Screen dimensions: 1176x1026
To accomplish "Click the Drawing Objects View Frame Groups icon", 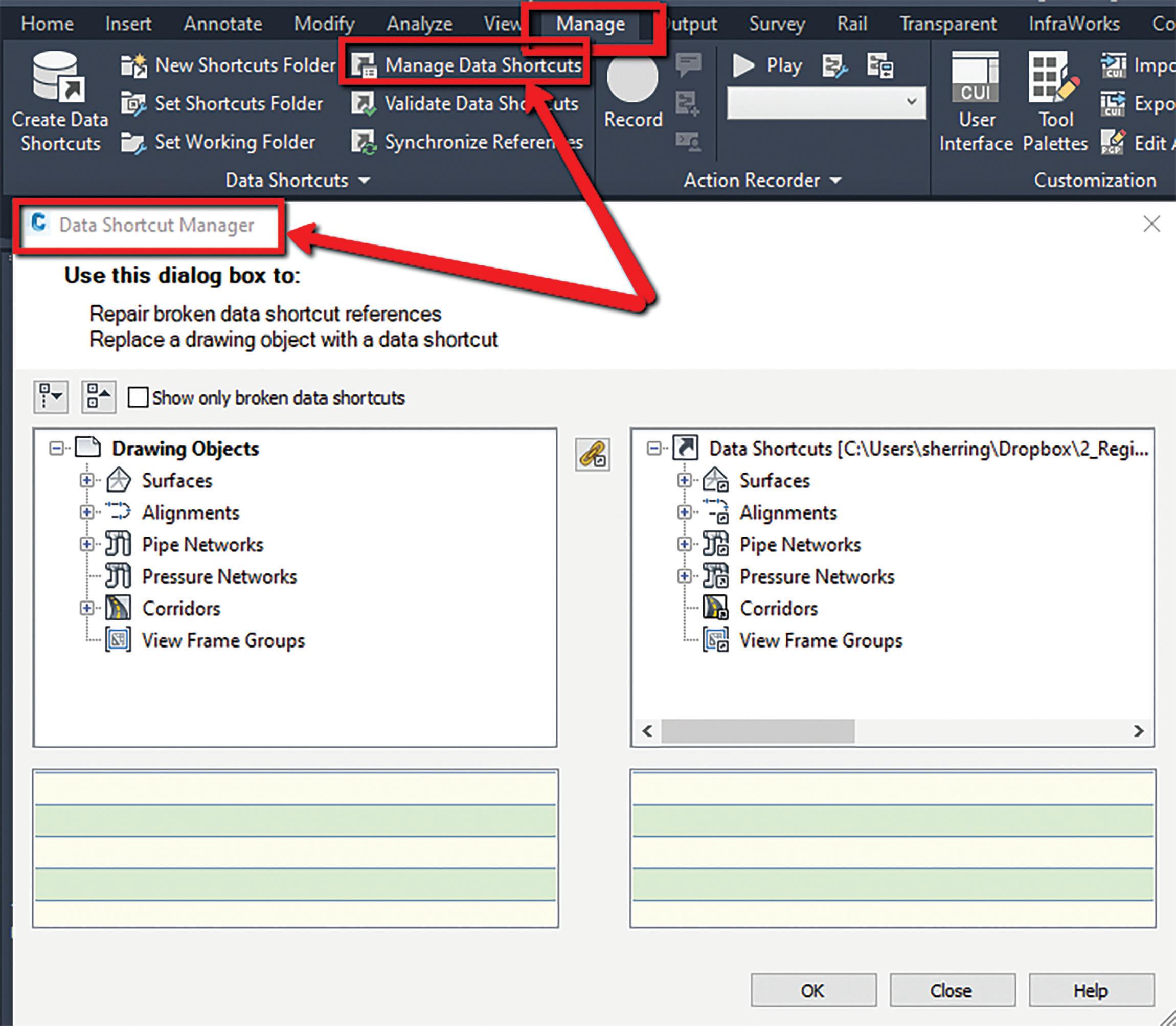I will [119, 640].
